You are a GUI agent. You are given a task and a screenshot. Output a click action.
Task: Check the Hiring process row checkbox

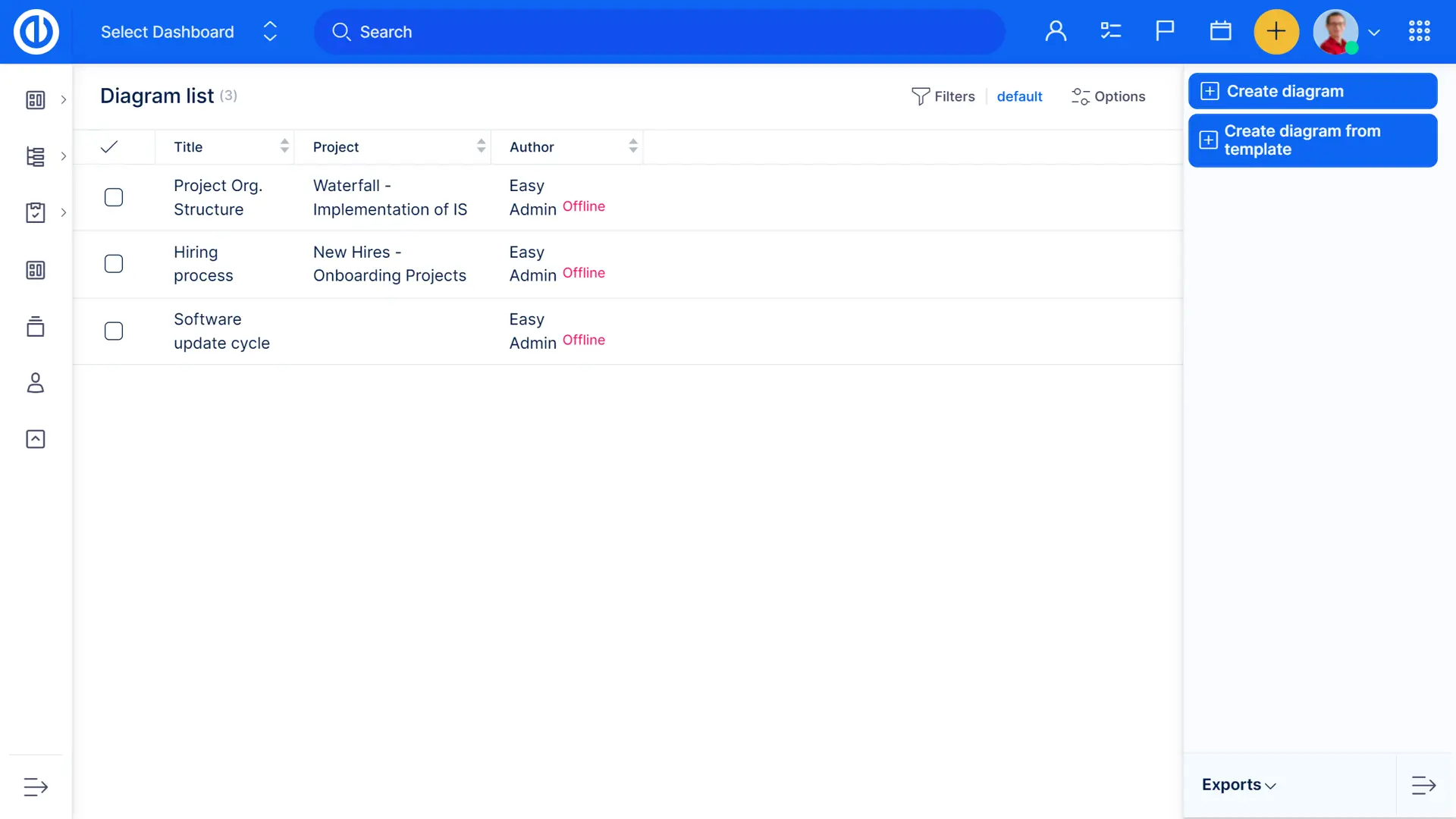tap(114, 264)
